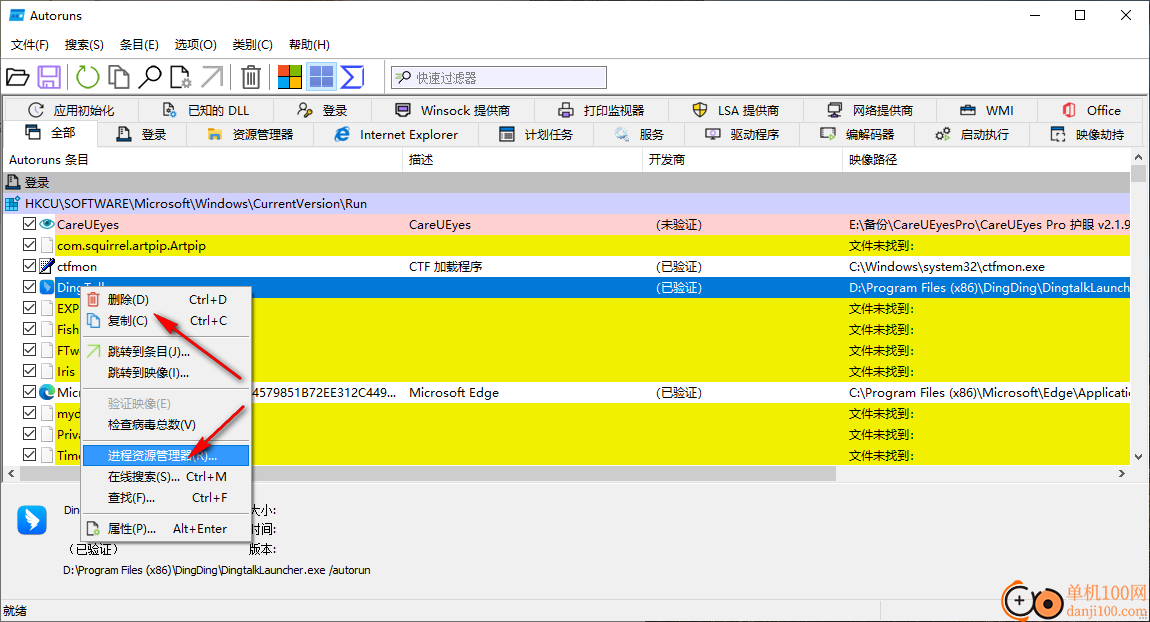Uncheck the ctfmon entry checkbox

[29, 266]
